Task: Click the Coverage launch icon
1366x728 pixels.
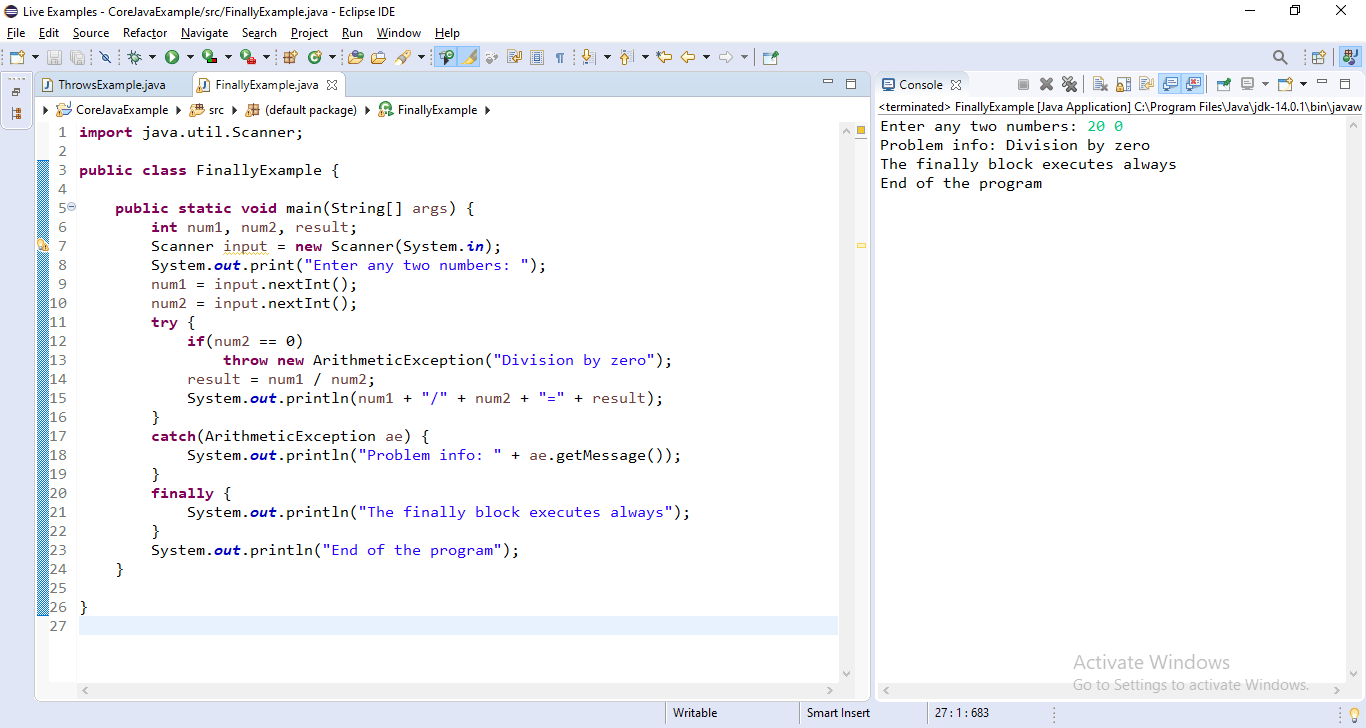Action: coord(209,57)
